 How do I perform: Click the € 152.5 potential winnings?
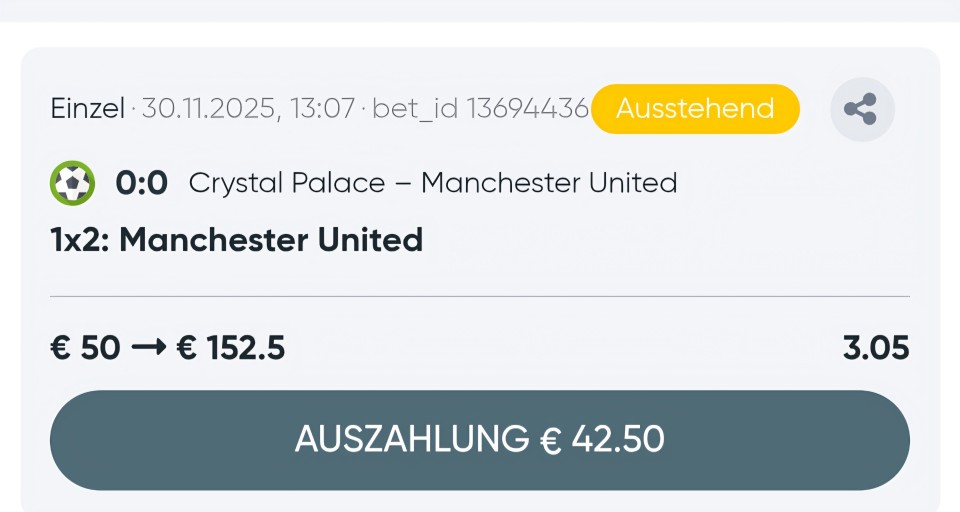click(231, 348)
